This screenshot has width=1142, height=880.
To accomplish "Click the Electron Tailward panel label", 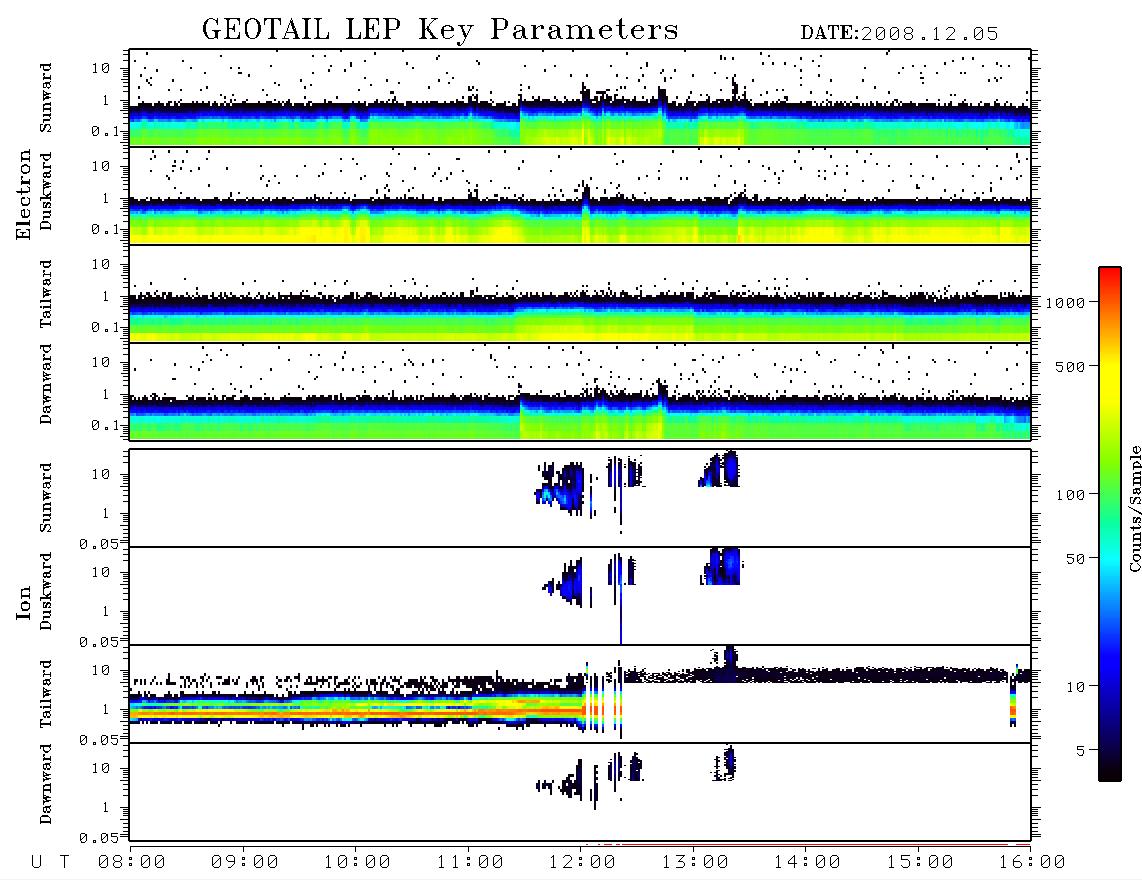I will pos(46,294).
